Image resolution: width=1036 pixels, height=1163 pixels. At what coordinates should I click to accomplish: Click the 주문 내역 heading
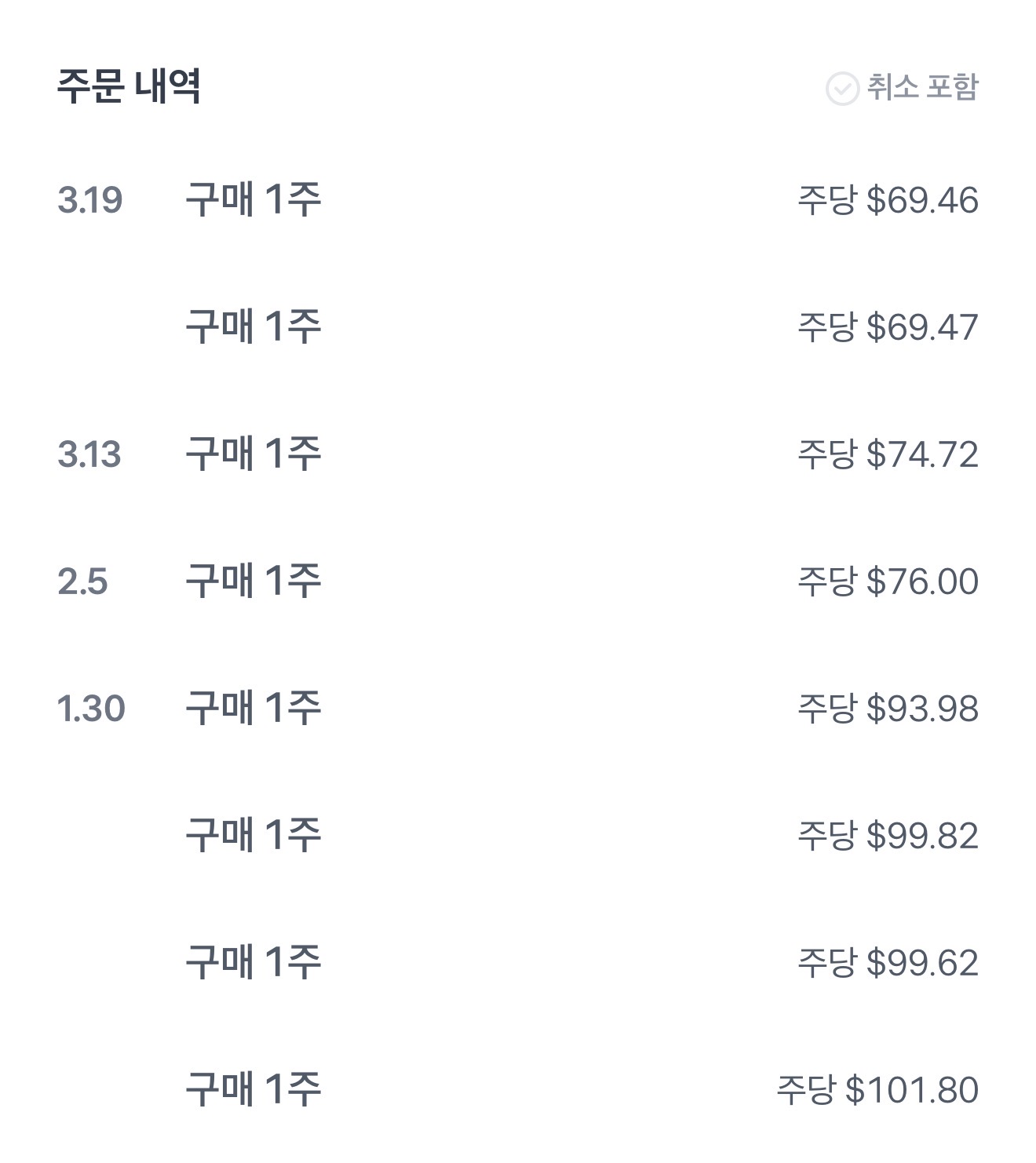click(x=129, y=86)
